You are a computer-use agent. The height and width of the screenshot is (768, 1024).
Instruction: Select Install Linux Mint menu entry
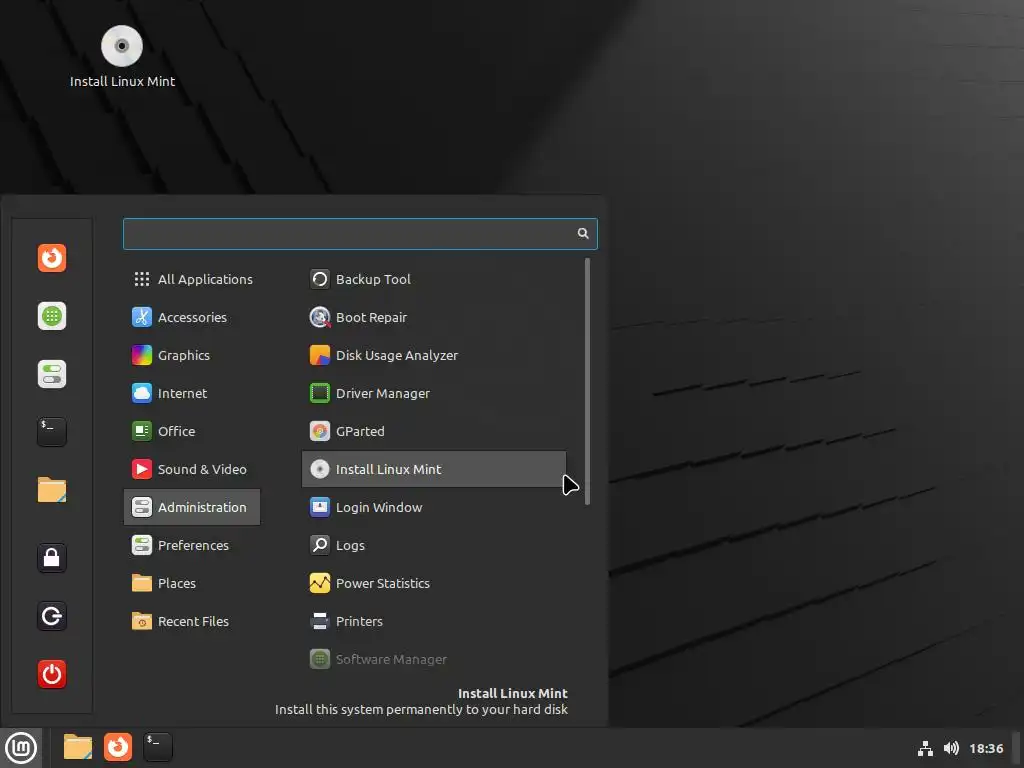pos(434,469)
